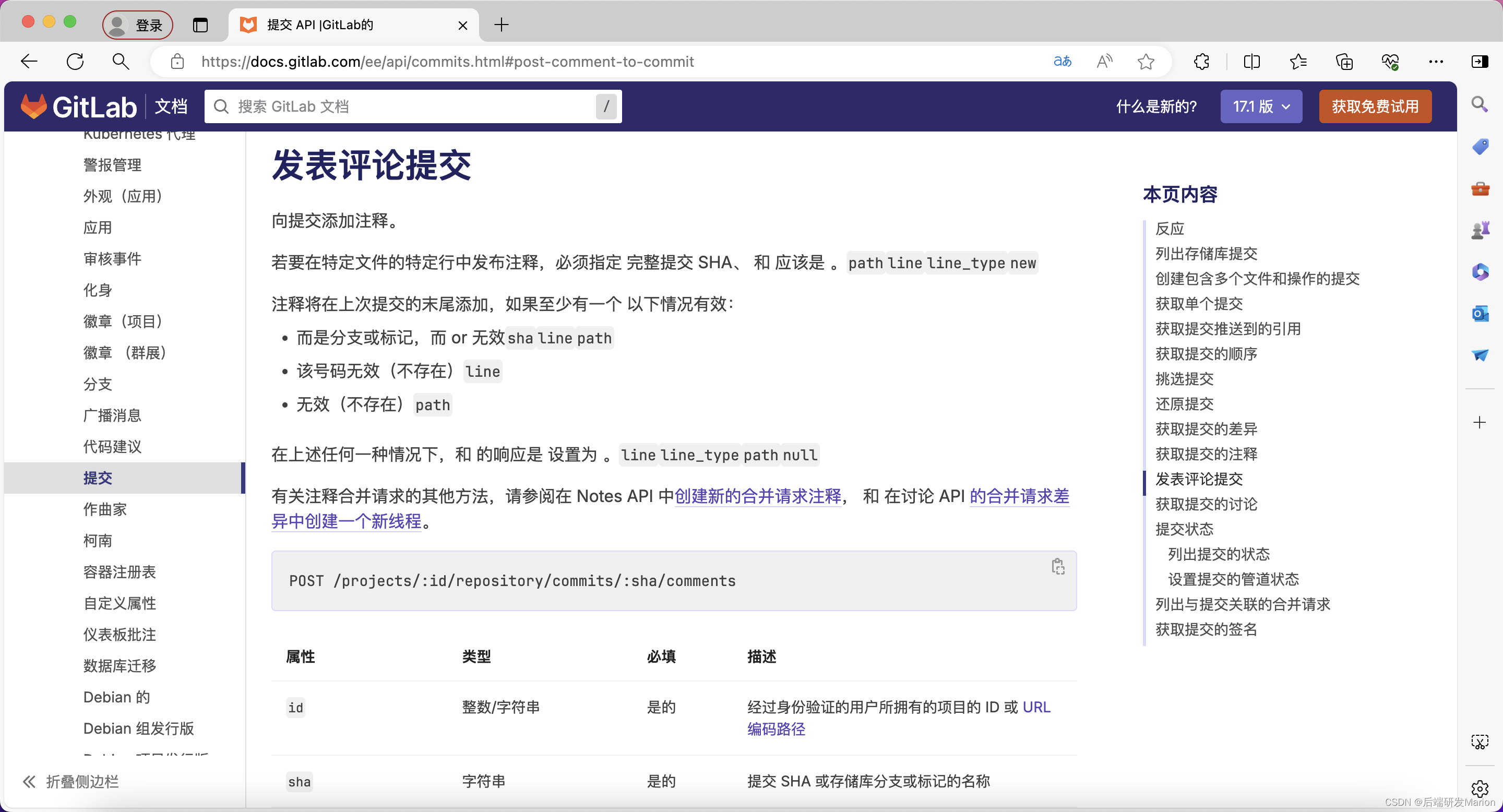Image resolution: width=1503 pixels, height=812 pixels.
Task: Open browser extensions puzzle icon
Action: [1201, 61]
